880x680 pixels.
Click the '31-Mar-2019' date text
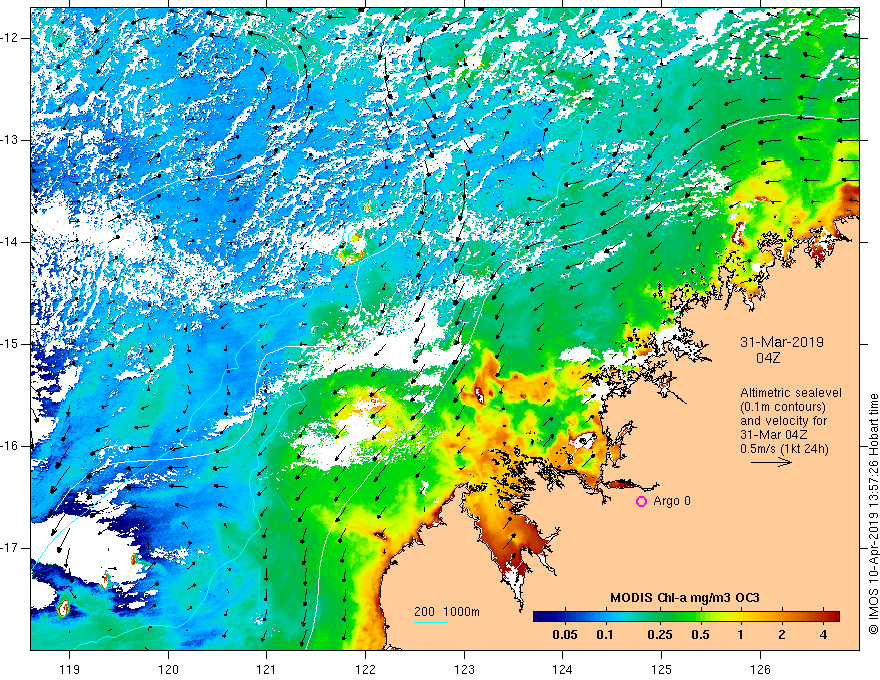click(x=782, y=342)
